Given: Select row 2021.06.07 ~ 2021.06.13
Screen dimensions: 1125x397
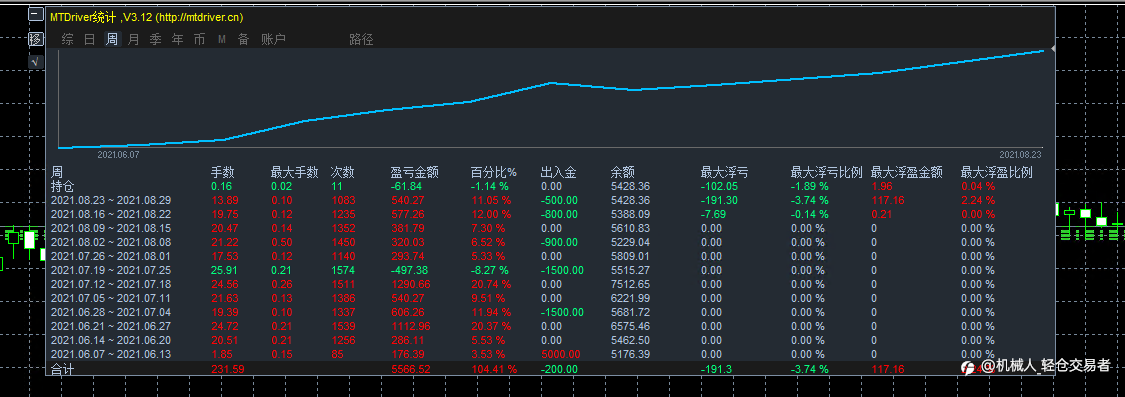Looking at the screenshot, I should click(x=110, y=354).
